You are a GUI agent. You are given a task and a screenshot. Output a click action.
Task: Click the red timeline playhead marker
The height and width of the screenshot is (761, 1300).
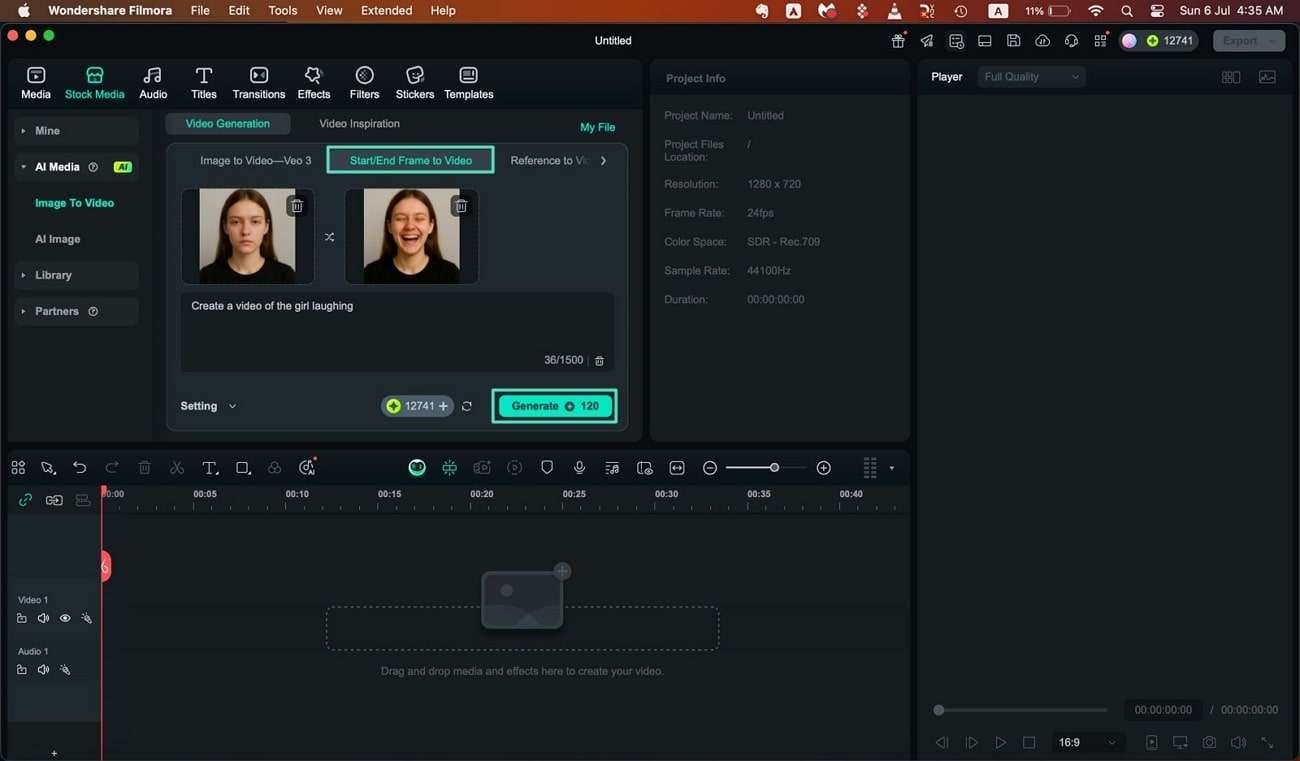(x=104, y=566)
